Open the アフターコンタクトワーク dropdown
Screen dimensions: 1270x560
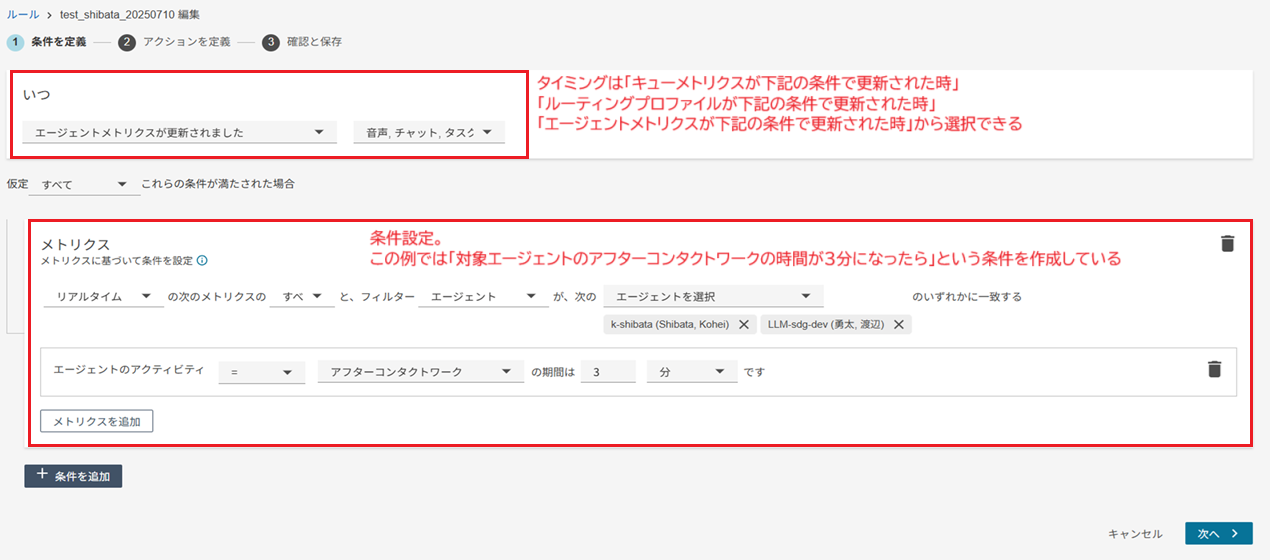pos(421,371)
